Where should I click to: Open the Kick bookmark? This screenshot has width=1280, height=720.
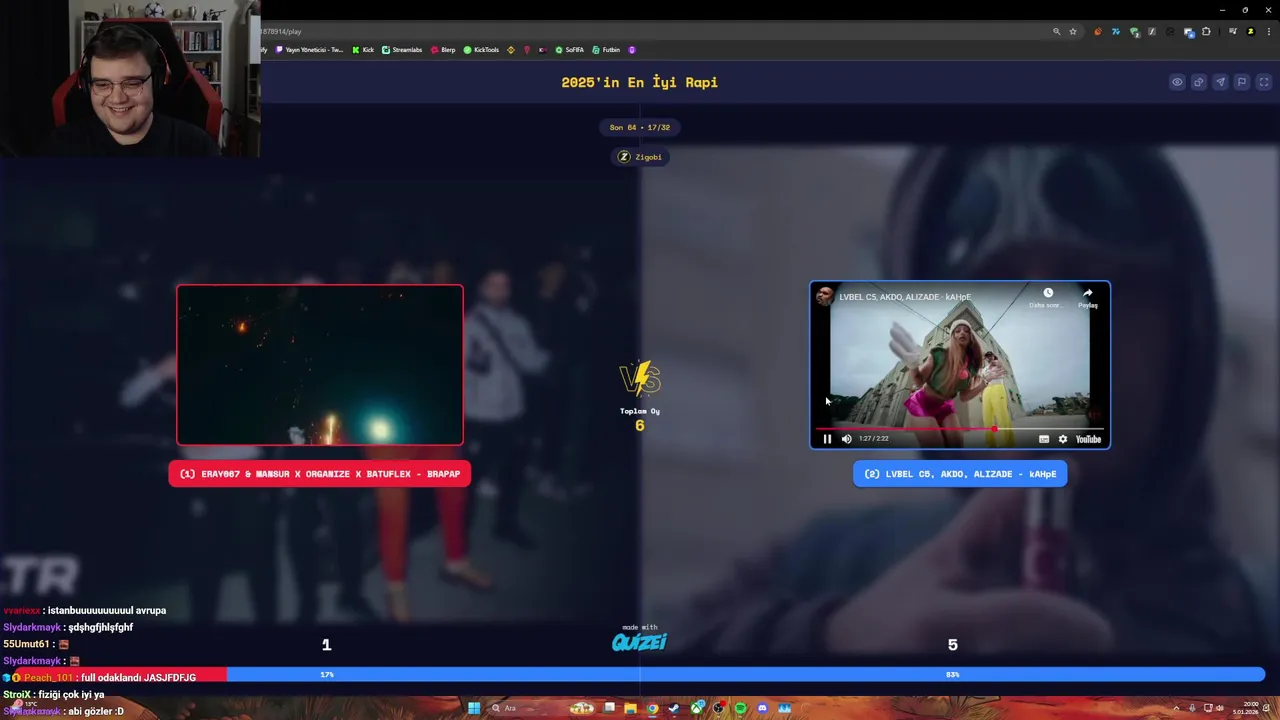pos(363,50)
